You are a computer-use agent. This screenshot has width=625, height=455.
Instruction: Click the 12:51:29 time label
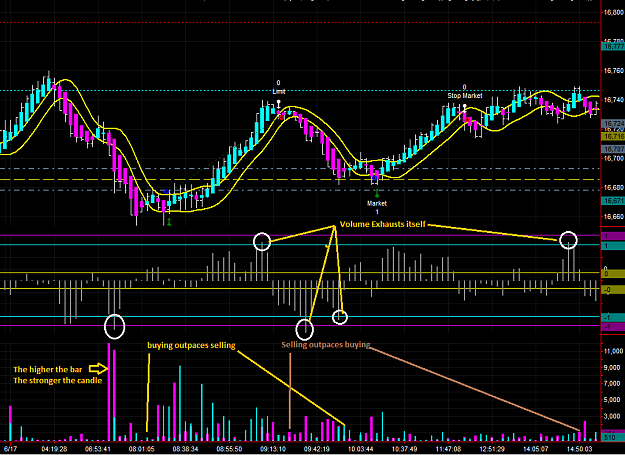(x=492, y=449)
